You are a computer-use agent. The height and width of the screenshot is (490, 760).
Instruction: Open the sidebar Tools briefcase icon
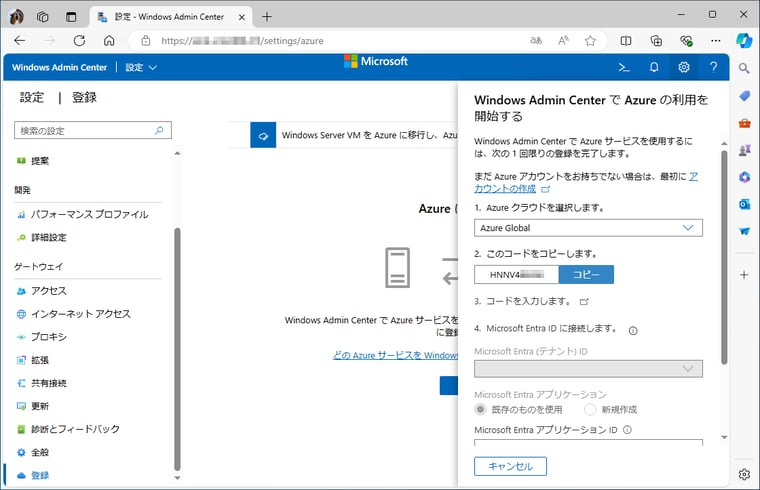coord(744,123)
